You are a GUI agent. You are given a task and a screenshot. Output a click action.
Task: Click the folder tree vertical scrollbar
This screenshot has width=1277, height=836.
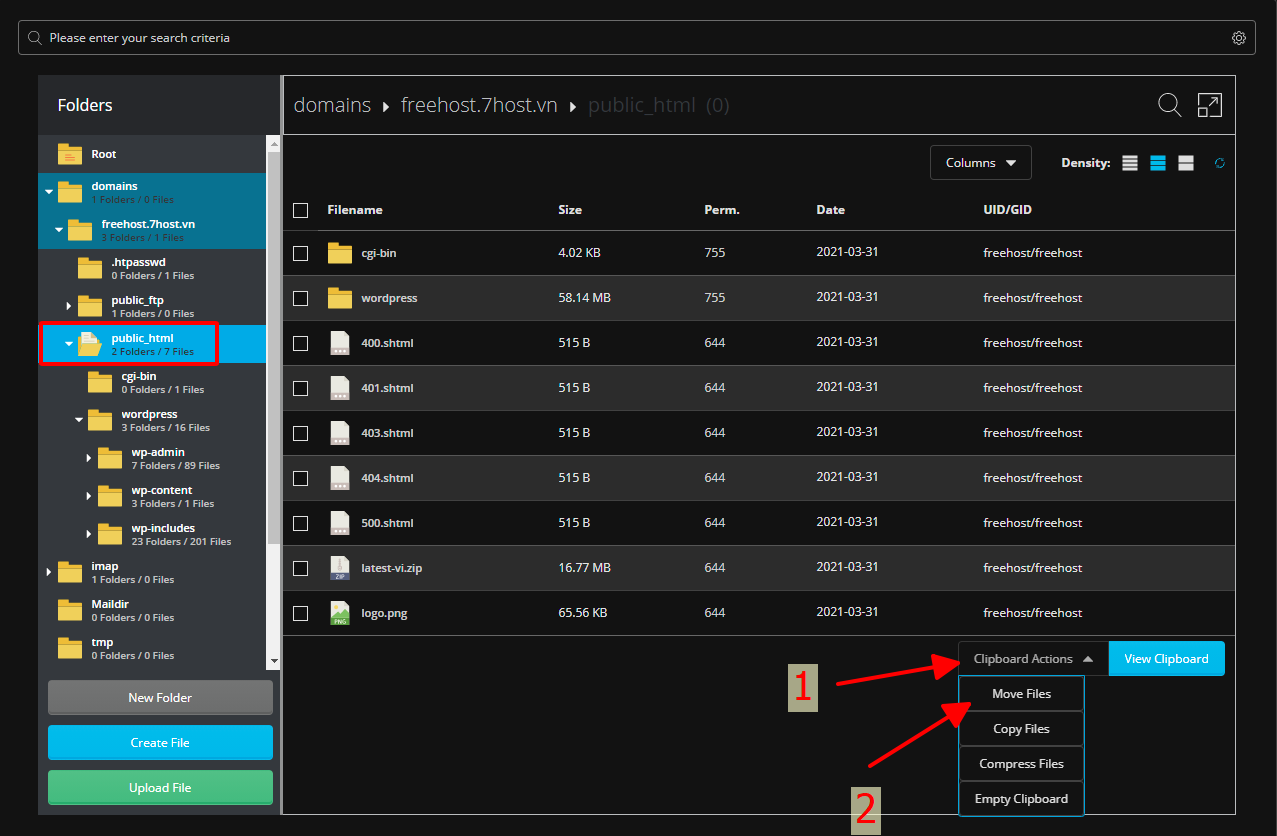(273, 350)
